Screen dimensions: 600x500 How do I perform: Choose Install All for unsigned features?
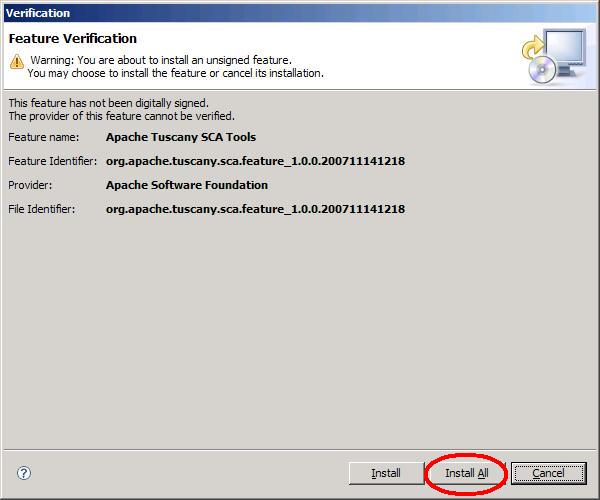click(x=466, y=473)
